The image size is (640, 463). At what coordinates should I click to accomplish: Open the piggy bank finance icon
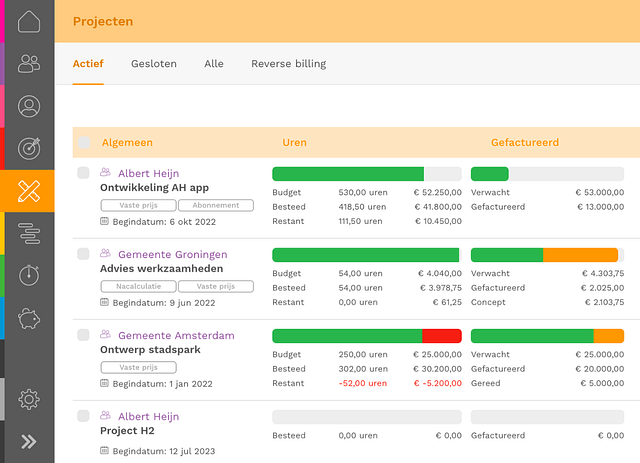[x=29, y=318]
